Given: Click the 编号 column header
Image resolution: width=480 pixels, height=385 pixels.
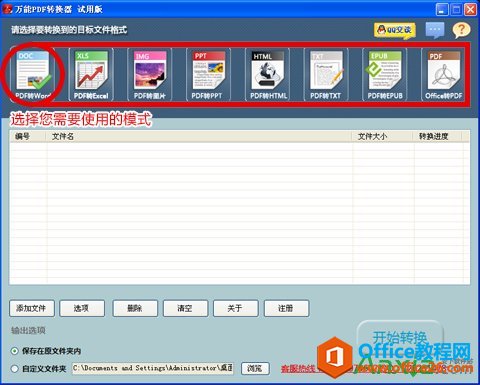Looking at the screenshot, I should pos(28,136).
